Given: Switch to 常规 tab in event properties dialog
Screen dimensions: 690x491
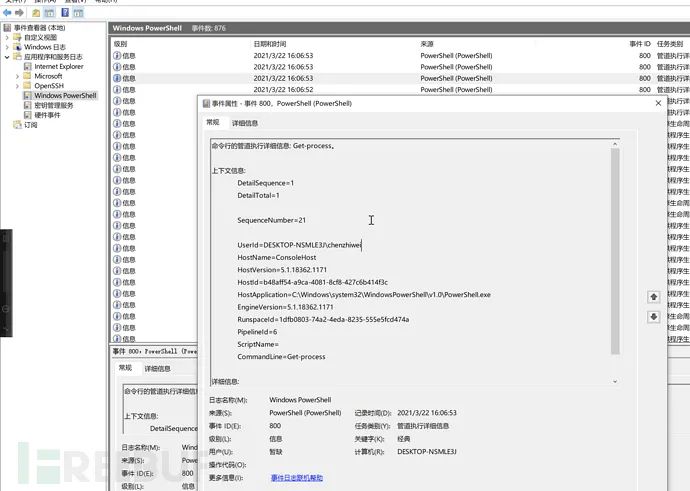Looking at the screenshot, I should click(x=213, y=122).
